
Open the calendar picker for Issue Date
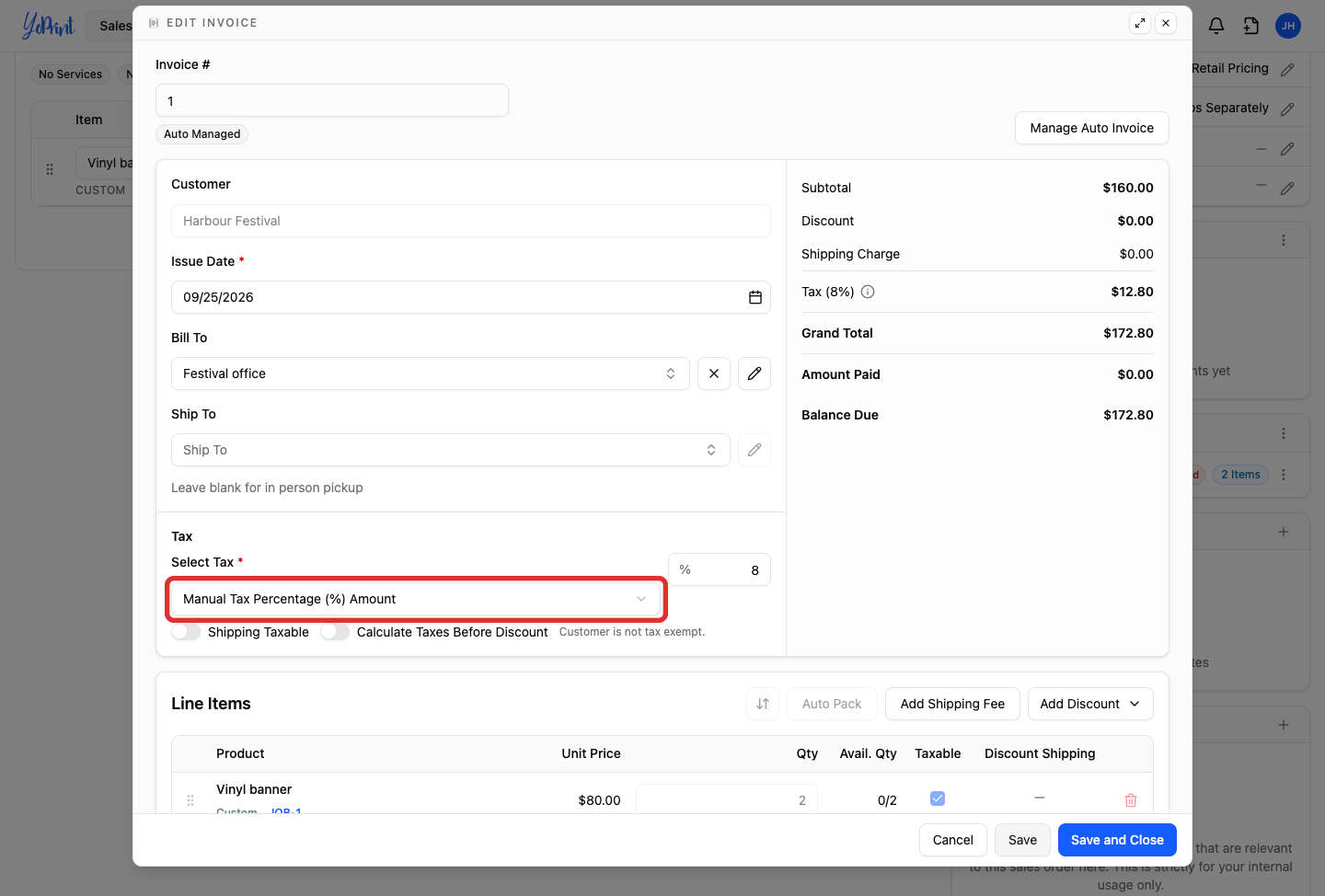[755, 297]
